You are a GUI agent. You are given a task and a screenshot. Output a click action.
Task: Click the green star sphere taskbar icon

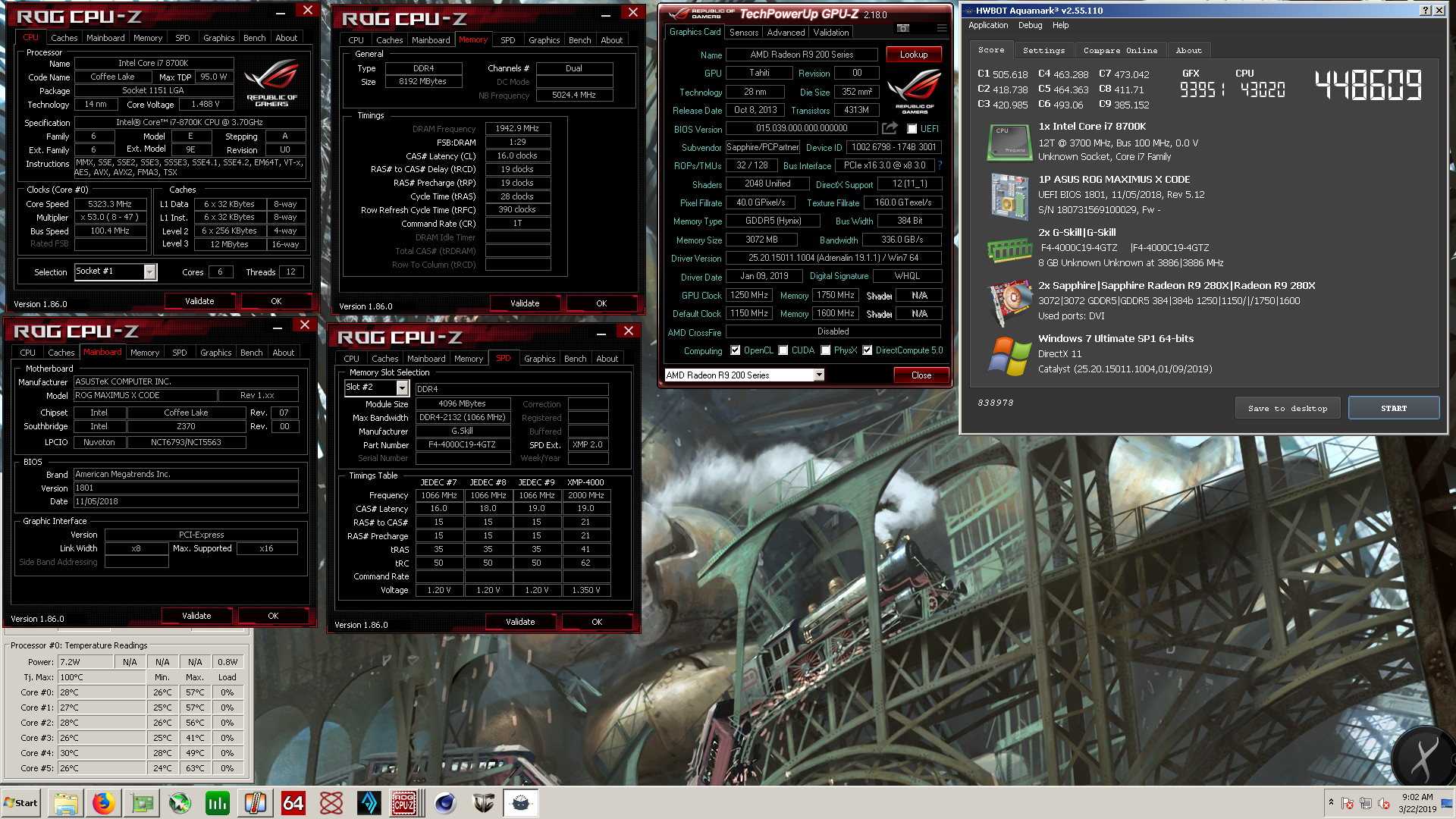[180, 802]
